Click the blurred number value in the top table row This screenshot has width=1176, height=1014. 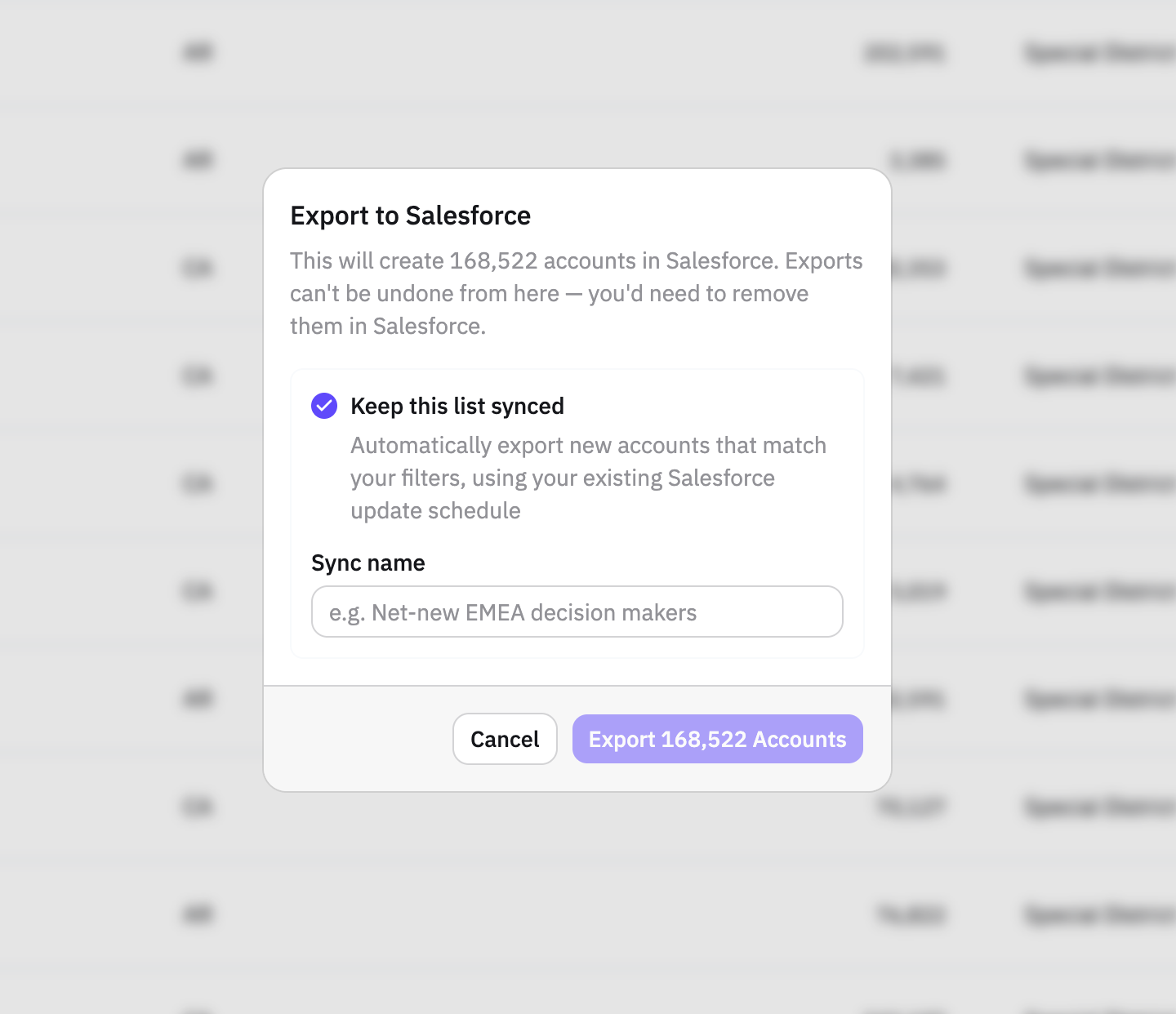pos(905,54)
